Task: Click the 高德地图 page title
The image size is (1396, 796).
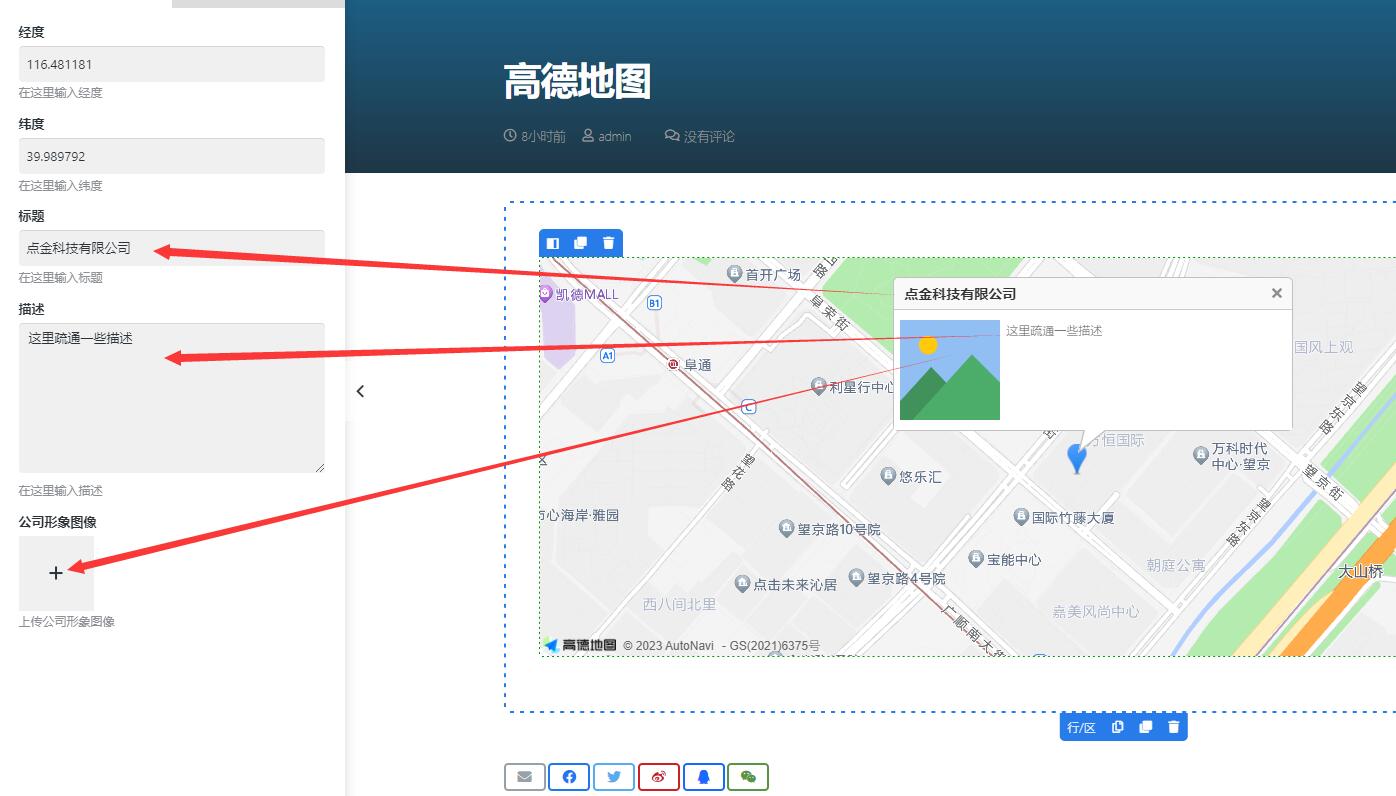Action: point(577,81)
